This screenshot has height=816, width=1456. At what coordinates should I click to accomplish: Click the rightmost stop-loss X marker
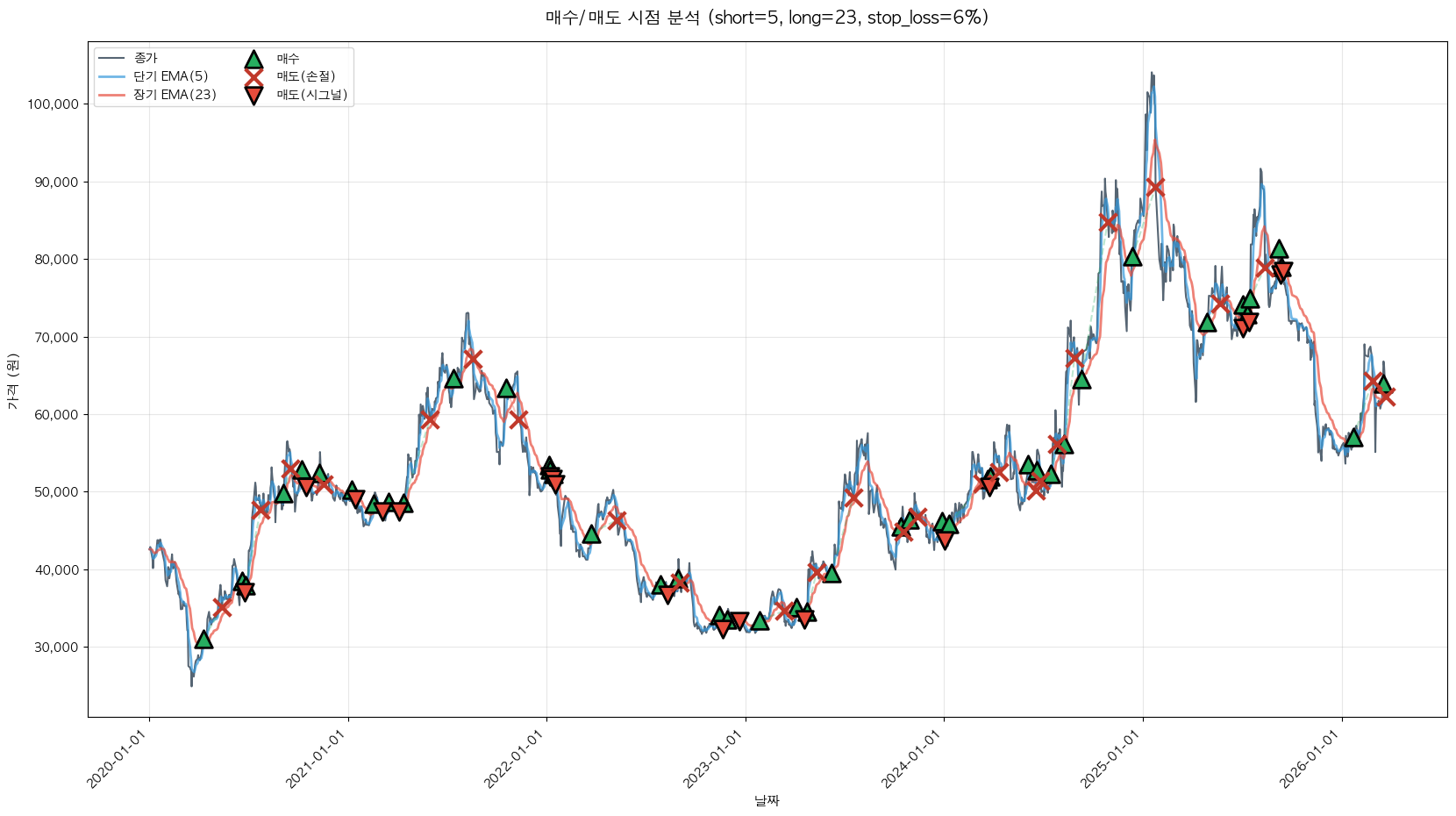coord(1386,397)
